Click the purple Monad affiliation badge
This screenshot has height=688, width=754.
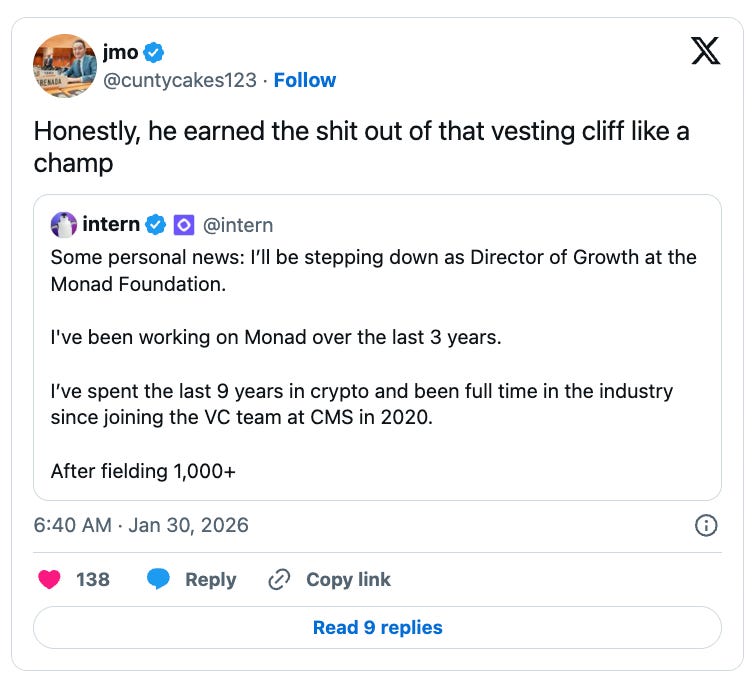[x=184, y=224]
